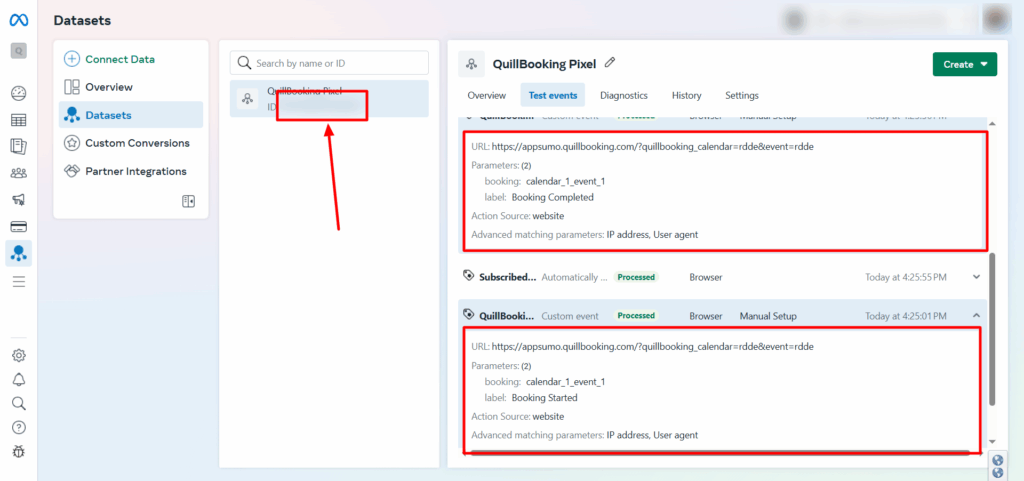Collapse the Booking Started event row
The height and width of the screenshot is (481, 1024).
(x=976, y=316)
